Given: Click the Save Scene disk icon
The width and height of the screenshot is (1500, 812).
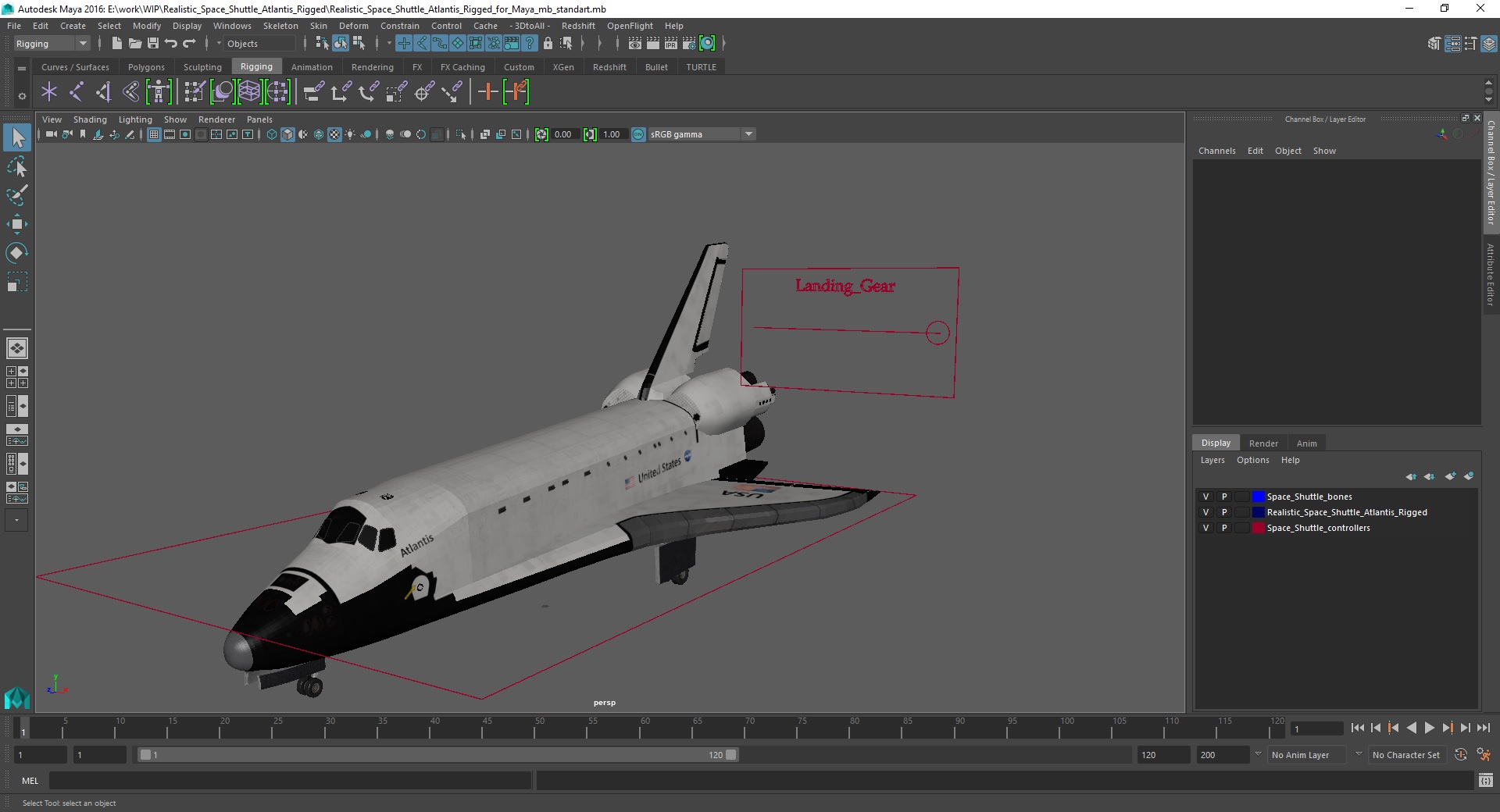Looking at the screenshot, I should (153, 44).
